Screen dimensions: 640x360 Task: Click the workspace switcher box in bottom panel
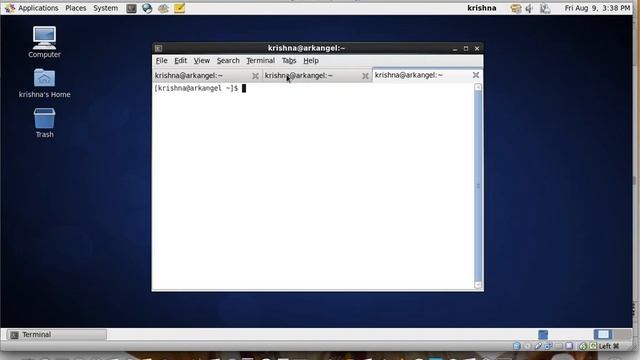pos(603,335)
